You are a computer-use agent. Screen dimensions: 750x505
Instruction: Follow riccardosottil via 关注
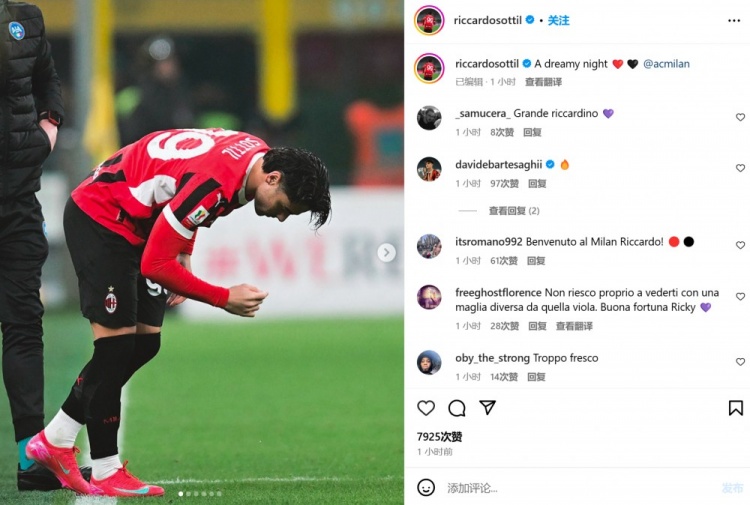pyautogui.click(x=558, y=21)
